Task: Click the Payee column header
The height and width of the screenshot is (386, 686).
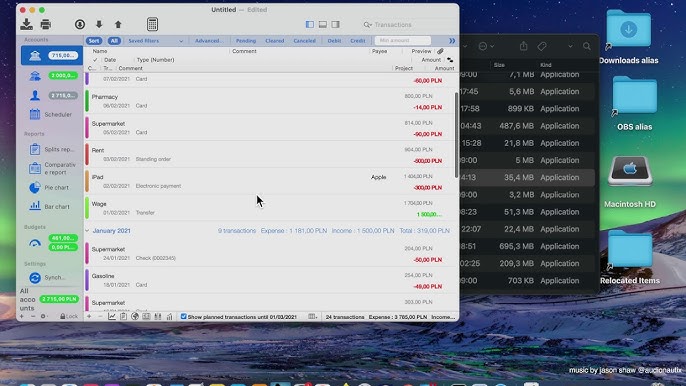Action: 380,51
